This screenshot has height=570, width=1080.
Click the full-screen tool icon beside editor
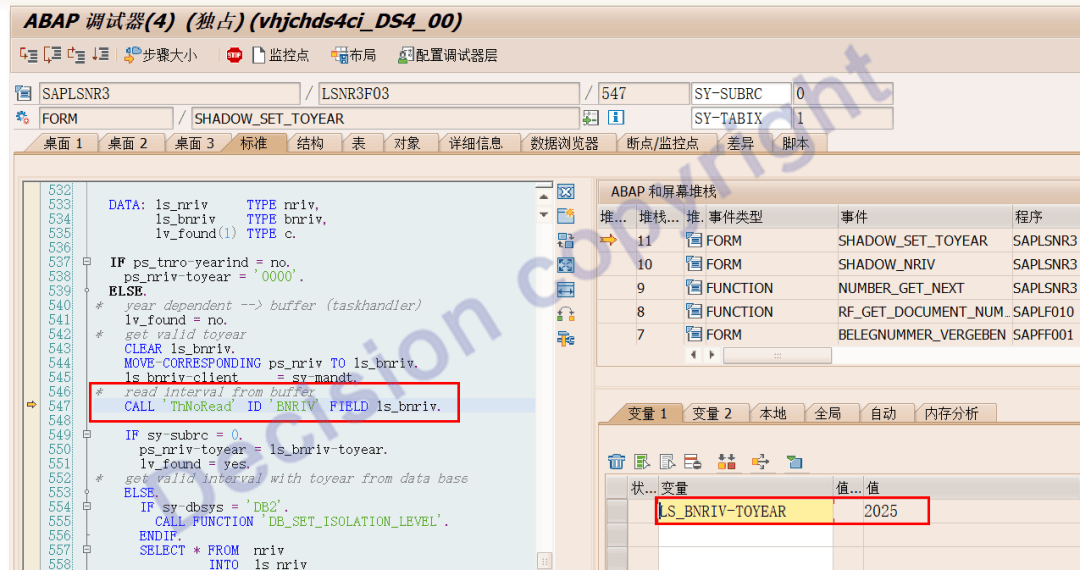[566, 265]
